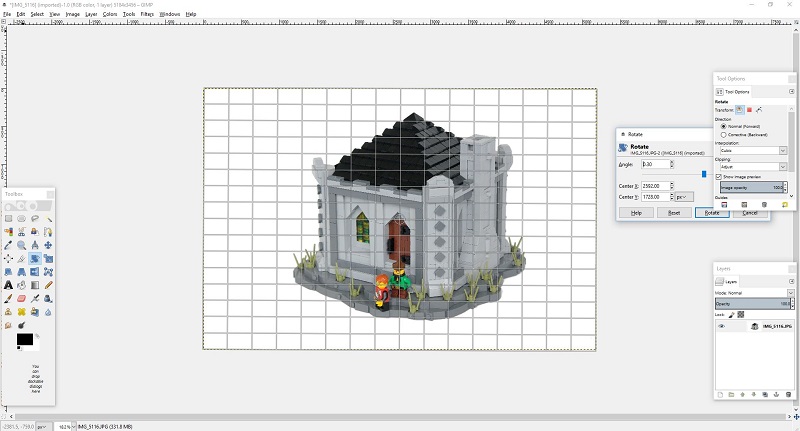
Task: Select Normal (Forward) direction radio
Action: [x=723, y=126]
